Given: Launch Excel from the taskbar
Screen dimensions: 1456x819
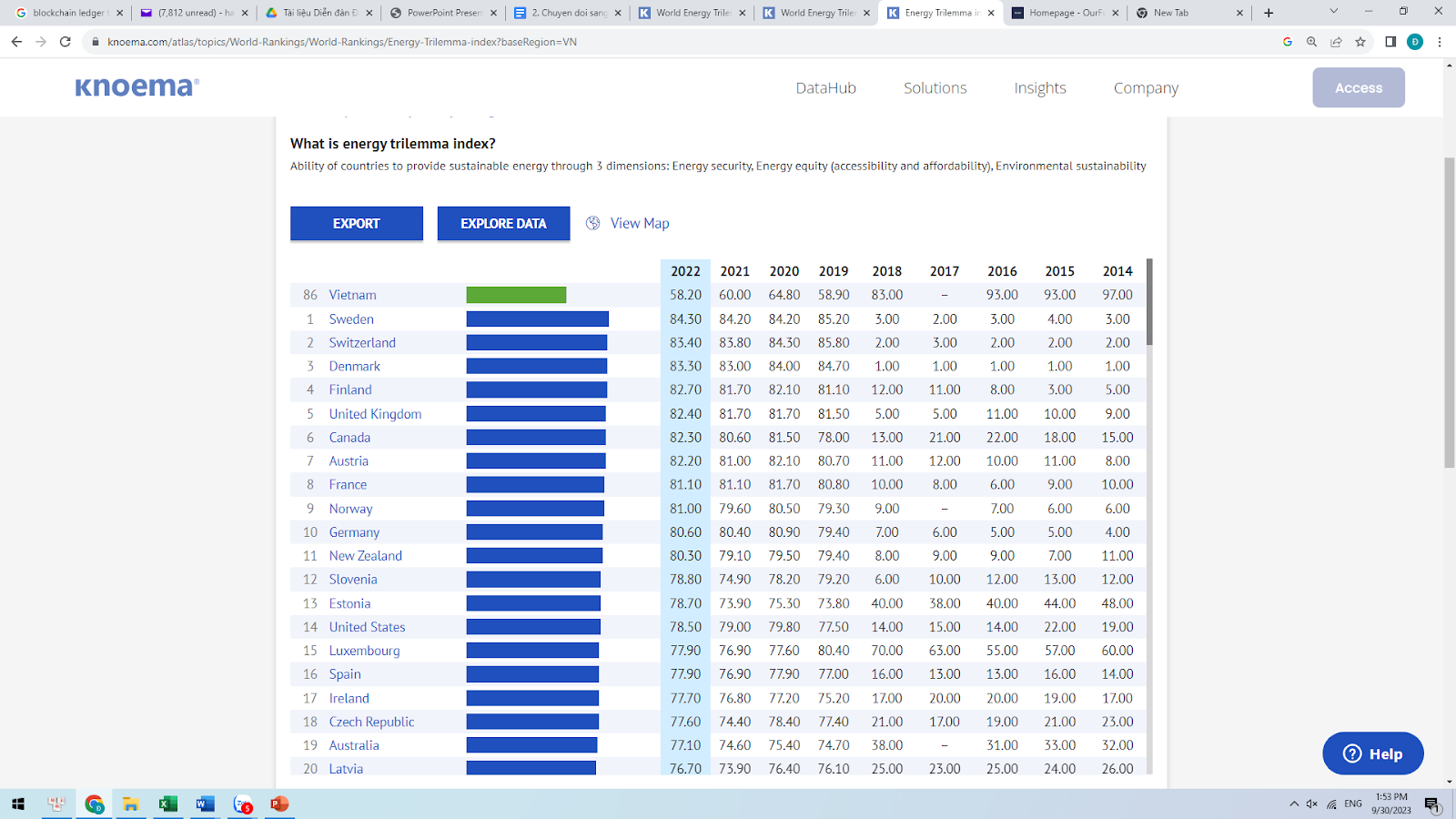Looking at the screenshot, I should pyautogui.click(x=168, y=804).
